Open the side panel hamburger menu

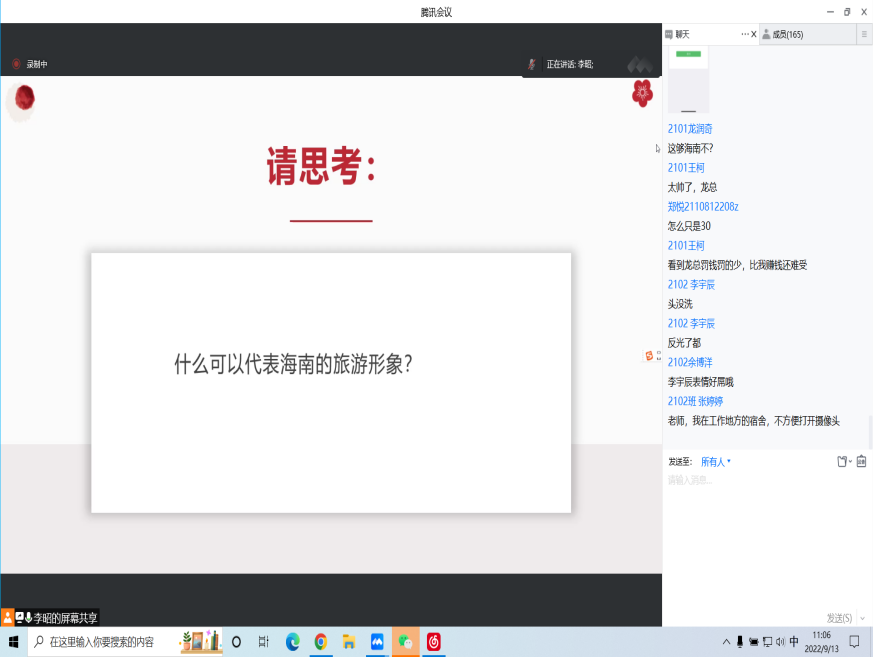point(864,34)
